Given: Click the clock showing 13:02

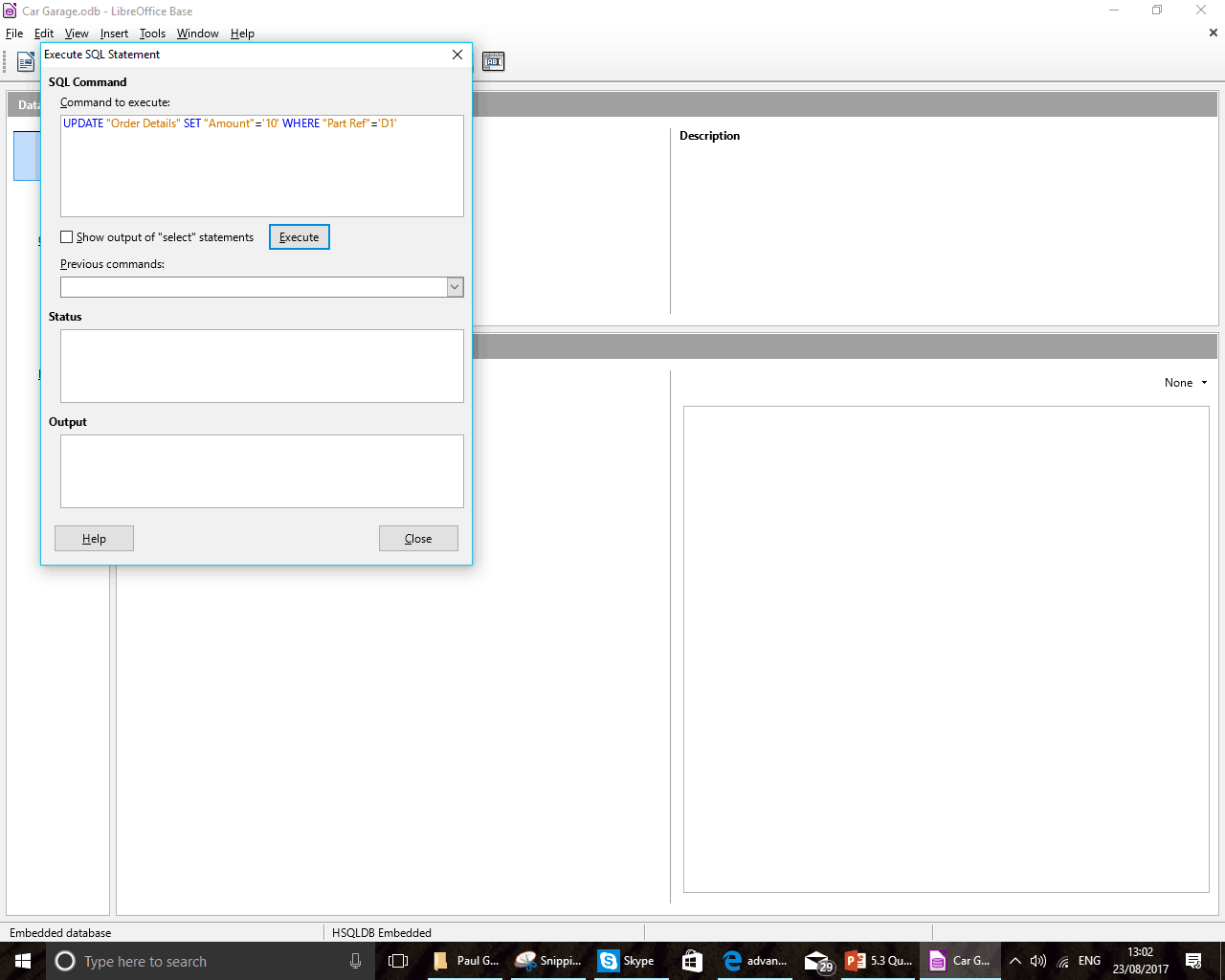Looking at the screenshot, I should [1140, 961].
